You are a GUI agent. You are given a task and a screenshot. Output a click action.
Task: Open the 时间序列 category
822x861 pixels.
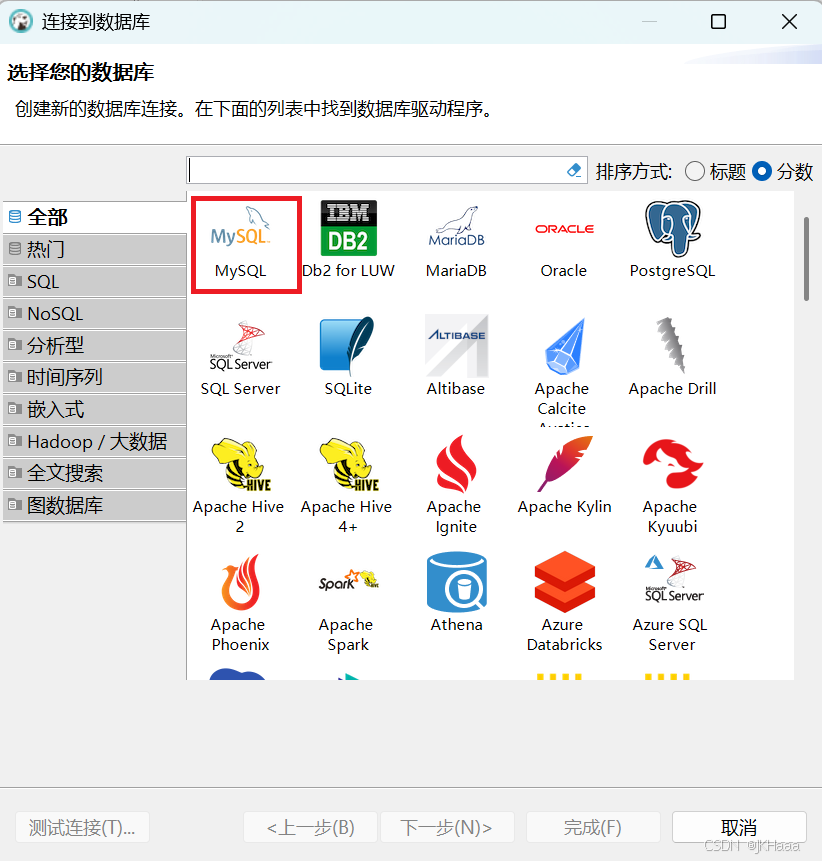[94, 377]
